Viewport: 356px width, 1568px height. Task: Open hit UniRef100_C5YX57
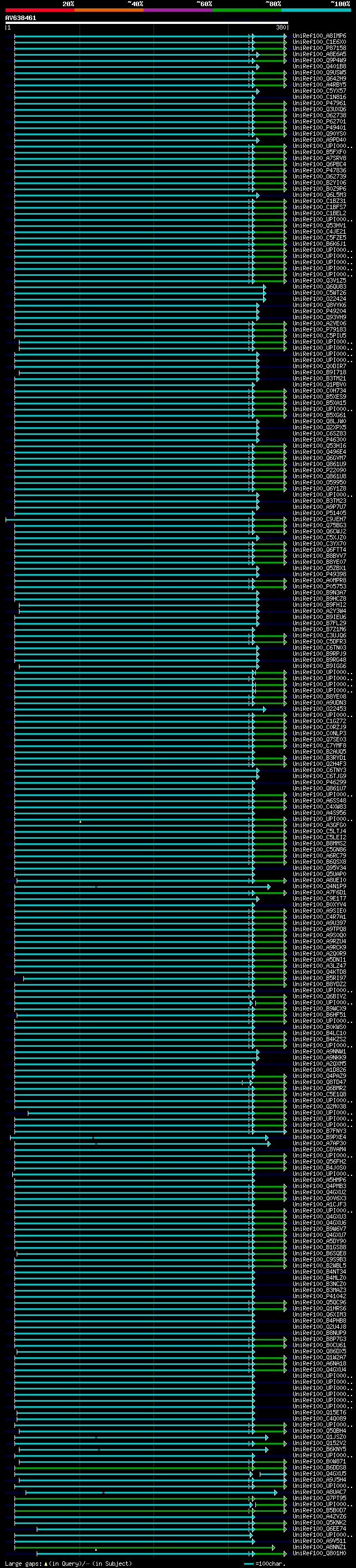[319, 91]
